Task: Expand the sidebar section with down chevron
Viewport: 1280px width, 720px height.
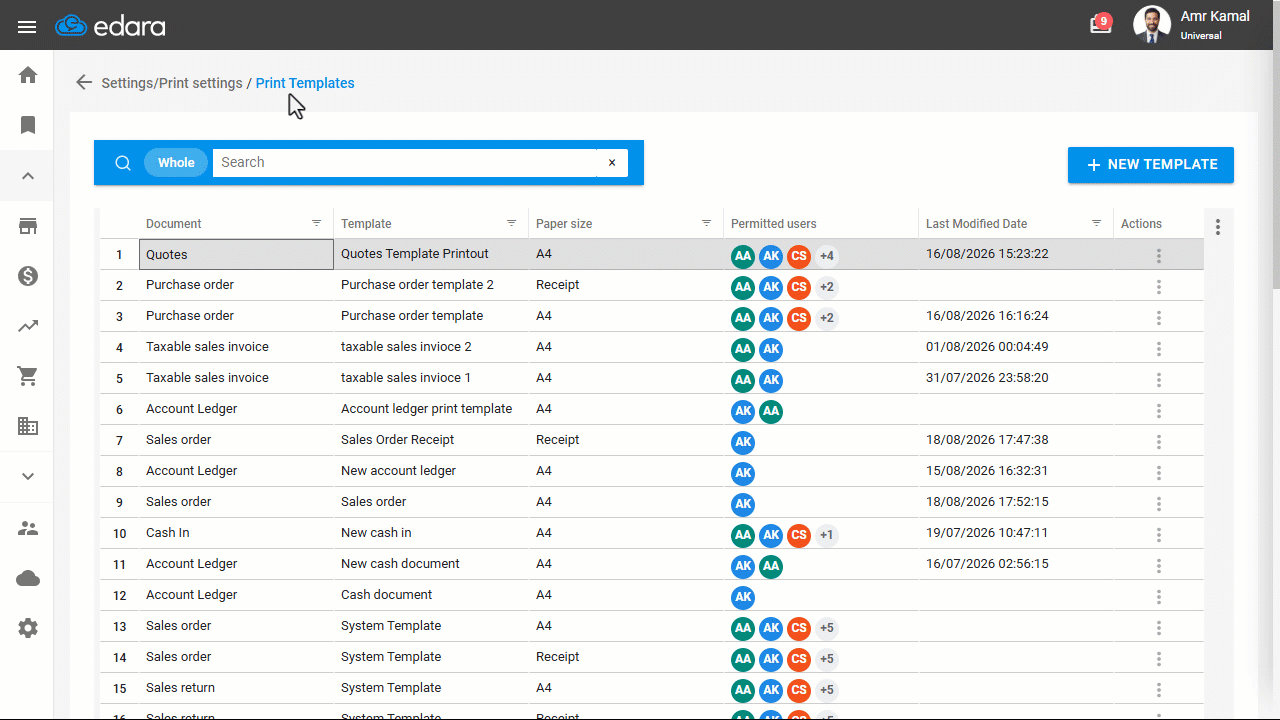Action: pos(28,477)
